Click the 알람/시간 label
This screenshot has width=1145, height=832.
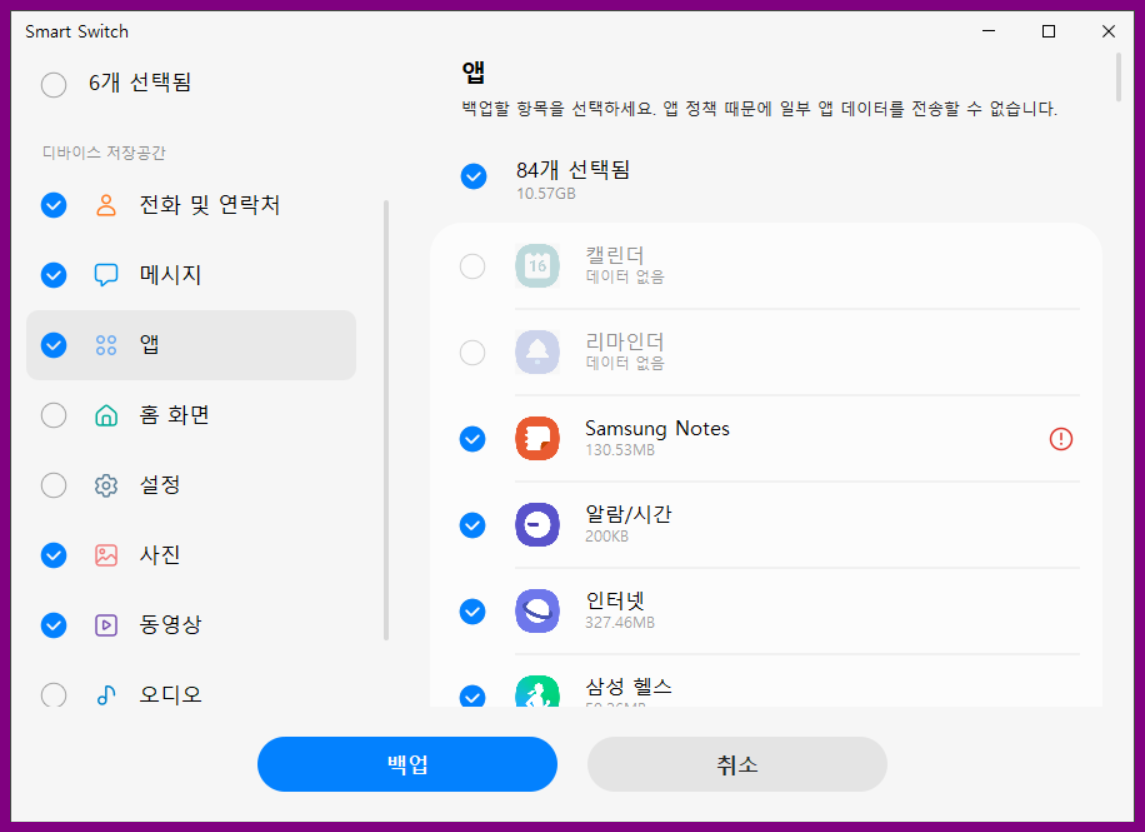pos(628,514)
